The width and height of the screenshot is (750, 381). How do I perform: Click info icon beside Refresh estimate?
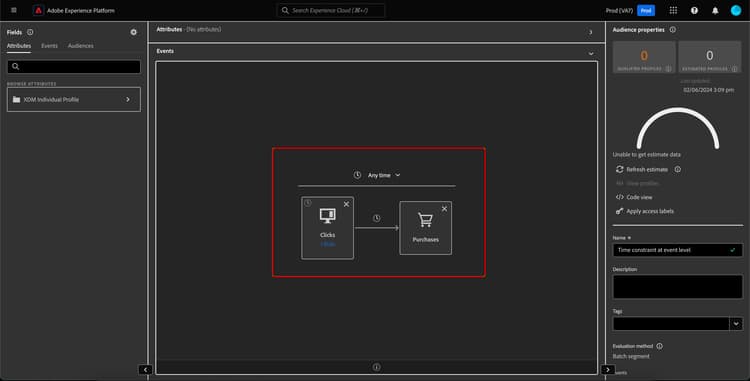(x=677, y=169)
